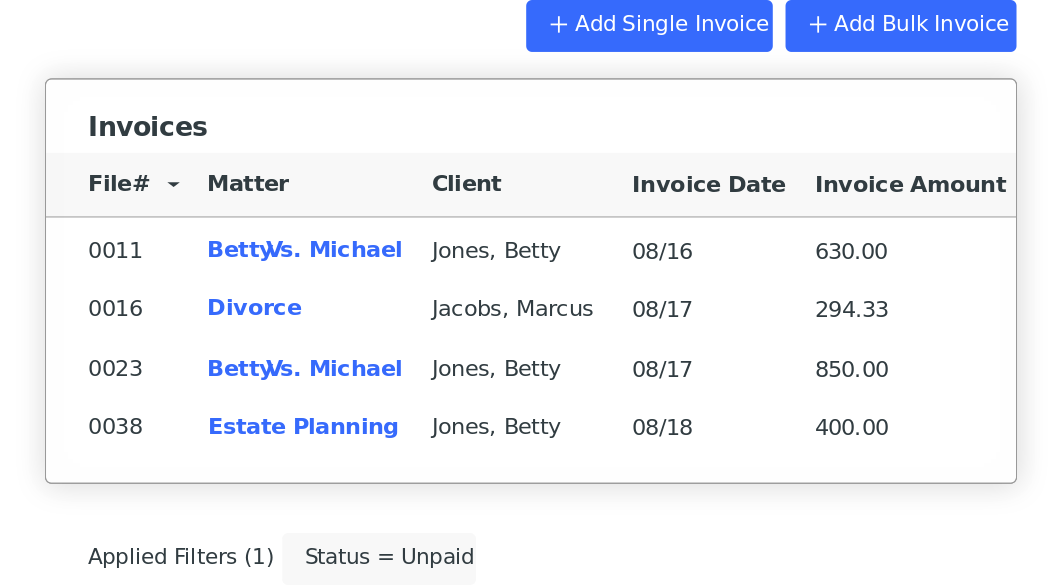The width and height of the screenshot is (1064, 585).
Task: Open the Estate Planning matter link
Action: [303, 427]
